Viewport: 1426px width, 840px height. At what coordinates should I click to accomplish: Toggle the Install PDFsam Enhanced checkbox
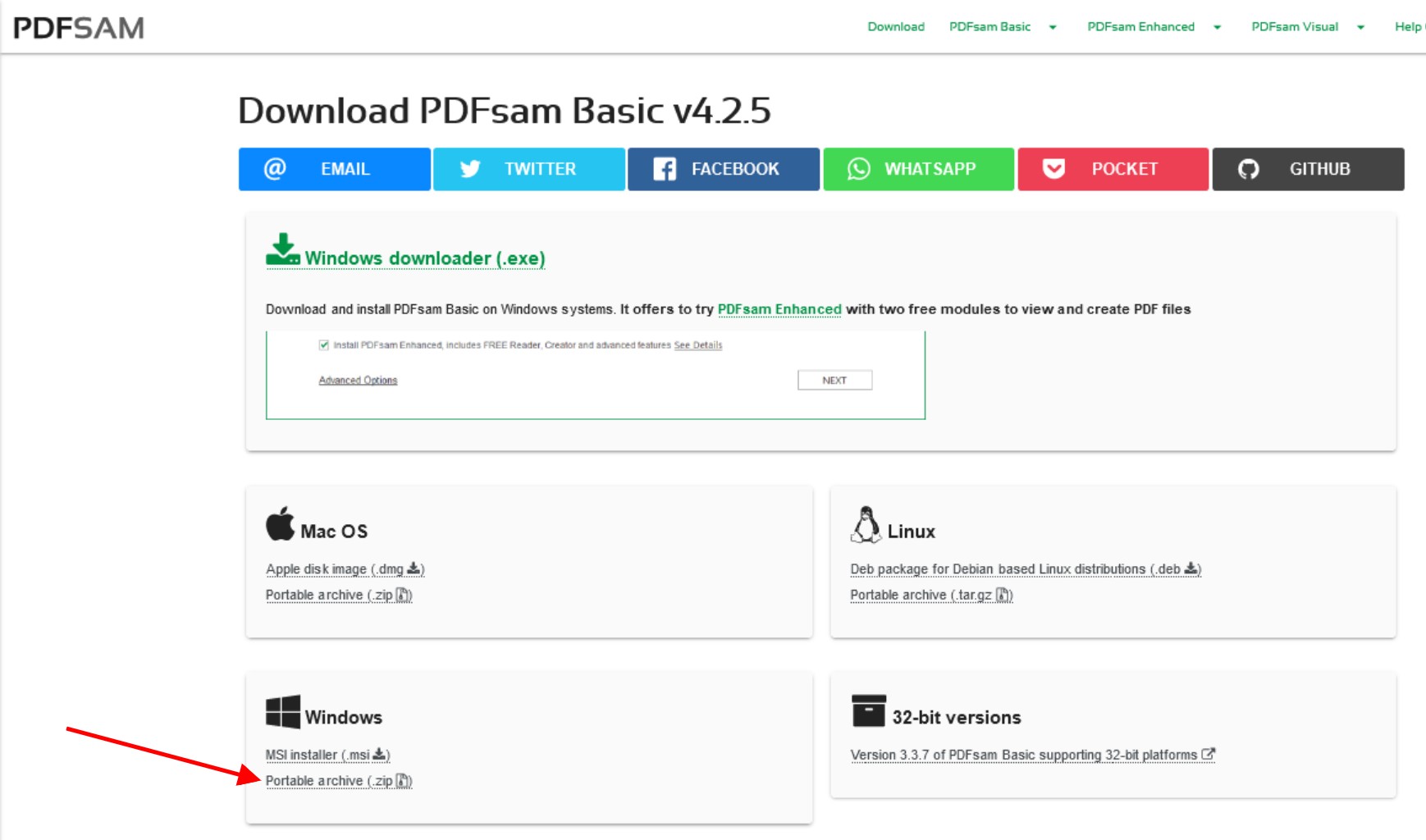click(324, 345)
